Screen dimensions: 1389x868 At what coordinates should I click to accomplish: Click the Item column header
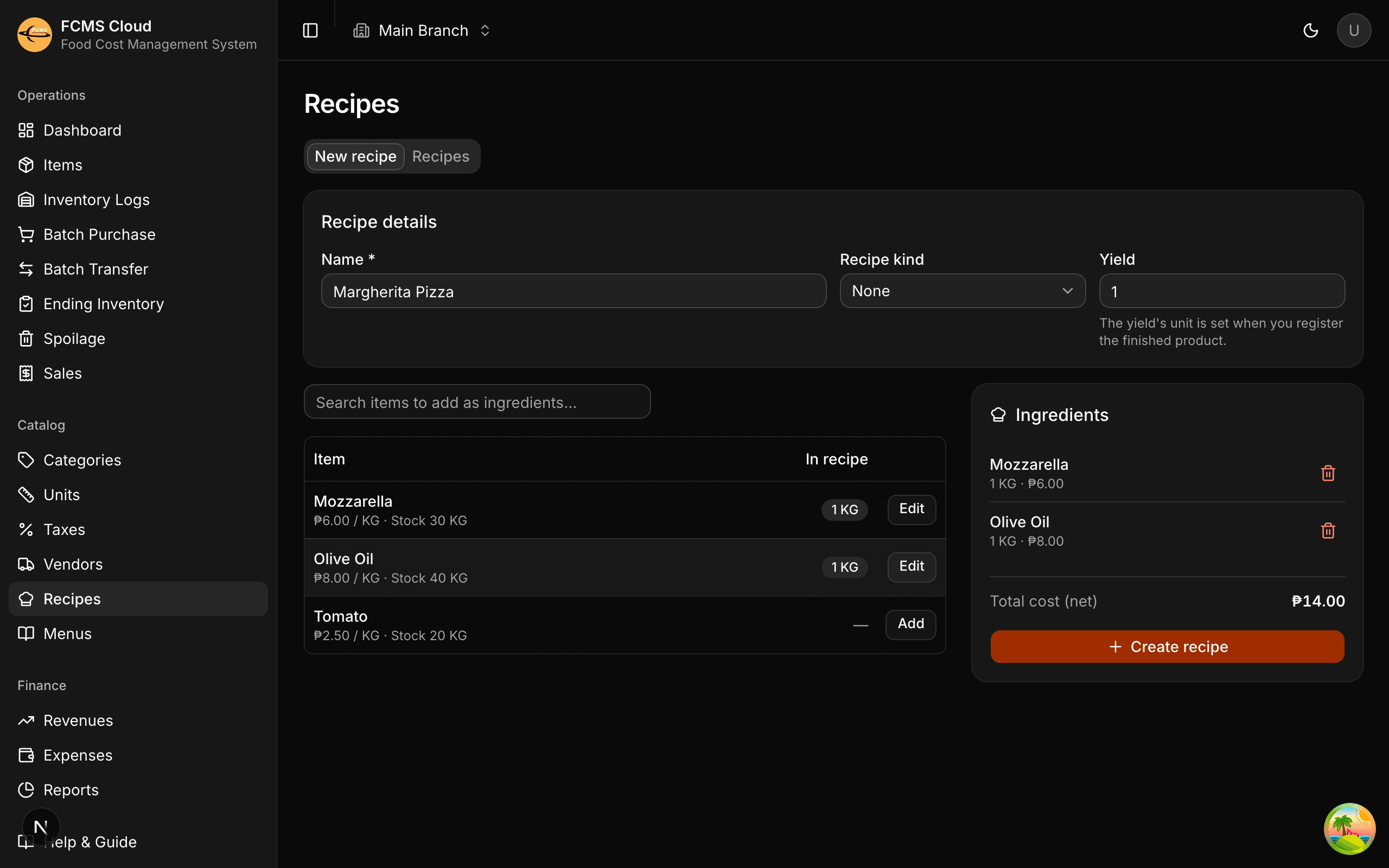[x=329, y=459]
